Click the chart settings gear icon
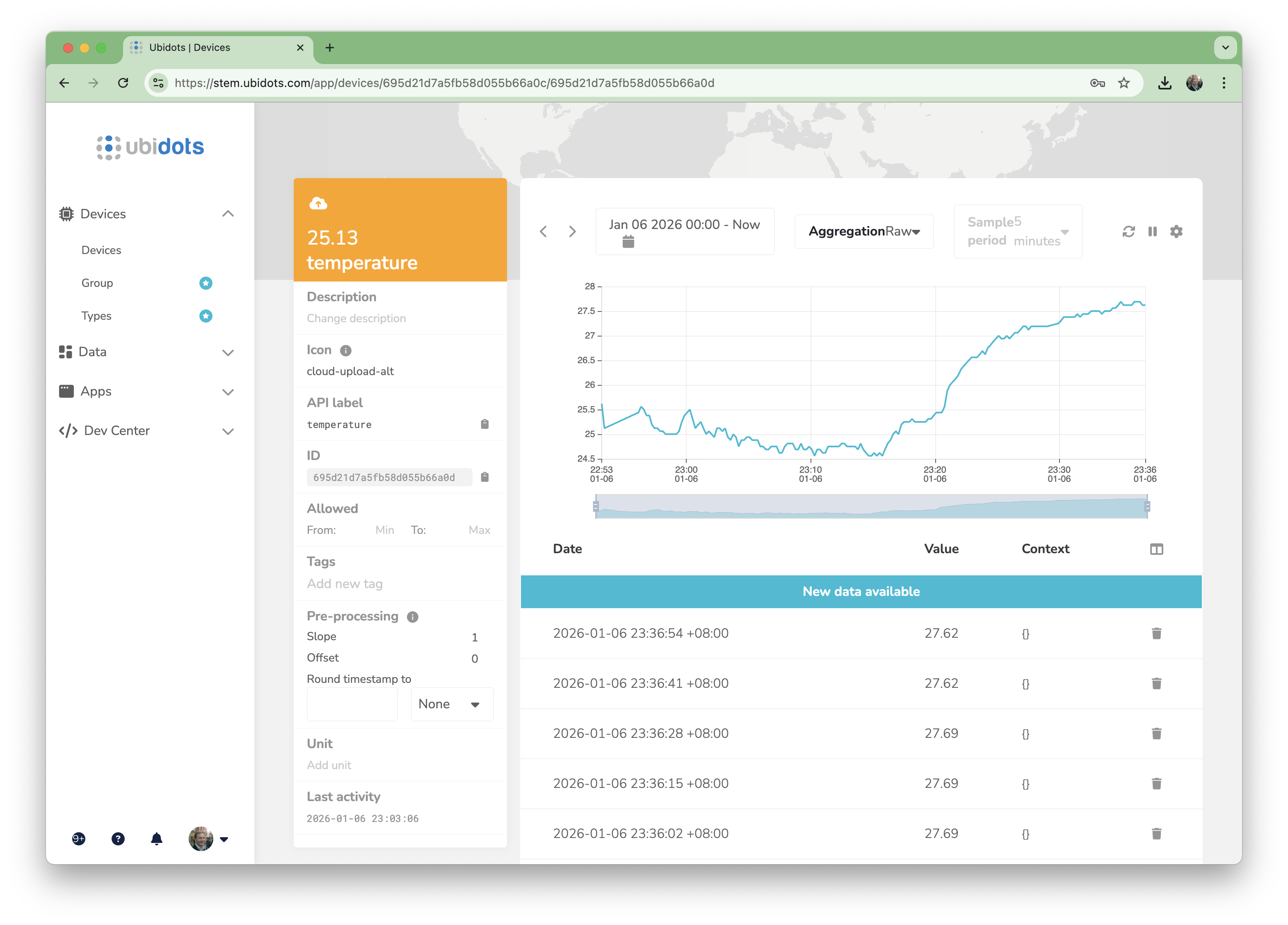Screen dimensions: 1288x925 pyautogui.click(x=1176, y=231)
